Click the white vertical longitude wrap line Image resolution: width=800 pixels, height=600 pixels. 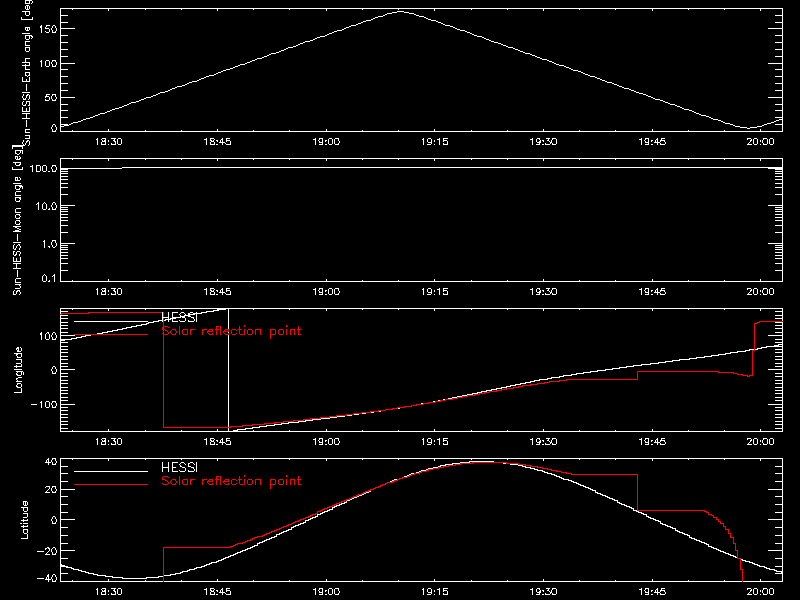[x=228, y=369]
